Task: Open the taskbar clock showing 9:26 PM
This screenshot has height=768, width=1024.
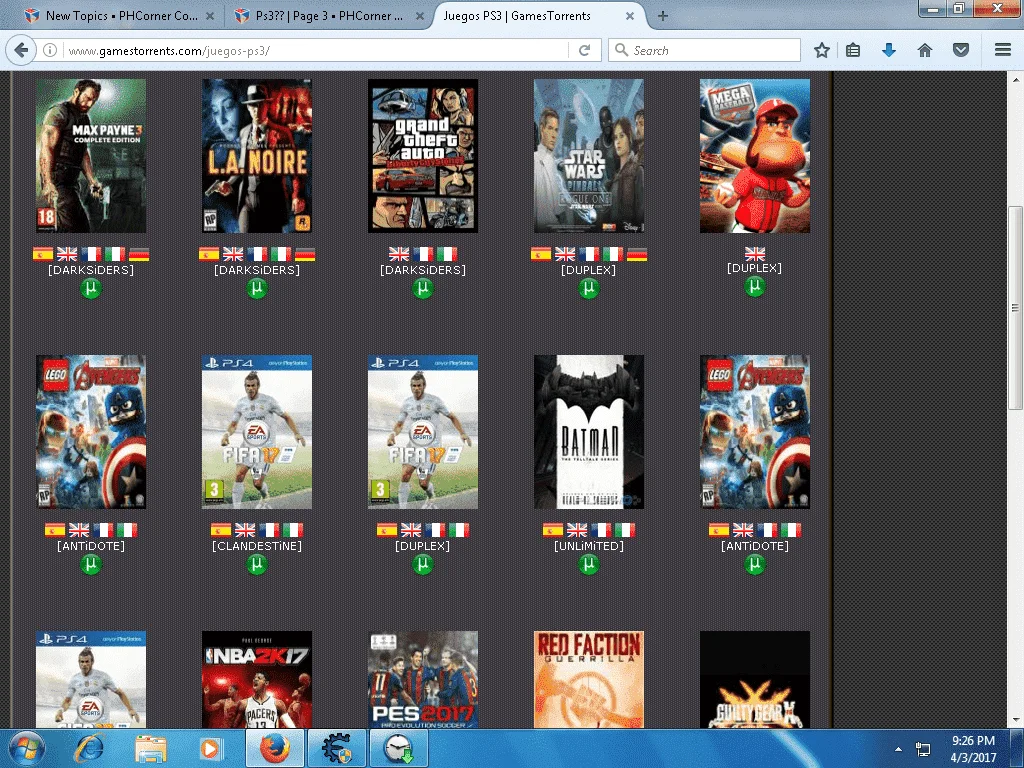Action: (972, 749)
